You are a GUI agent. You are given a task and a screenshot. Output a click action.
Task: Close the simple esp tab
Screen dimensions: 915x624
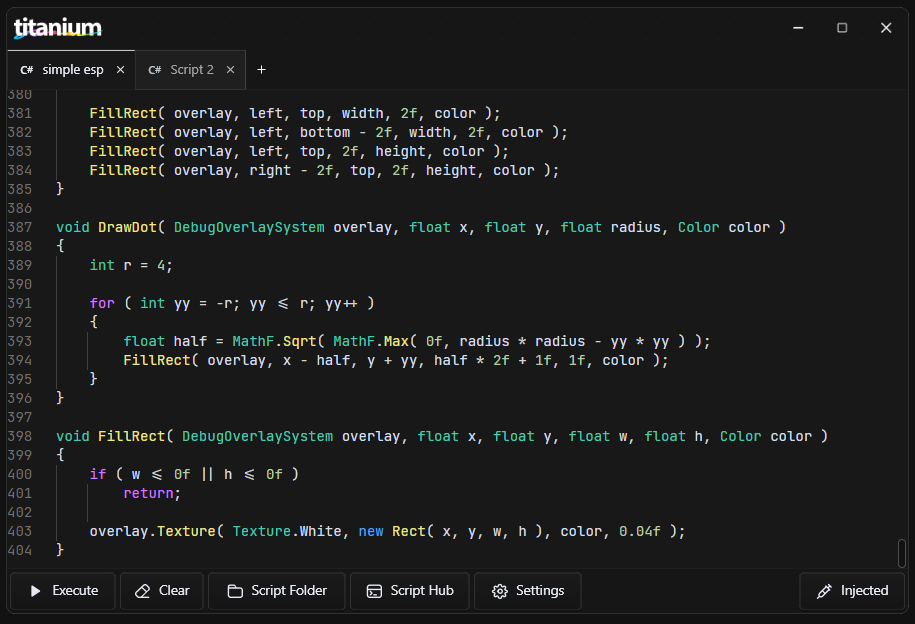120,70
